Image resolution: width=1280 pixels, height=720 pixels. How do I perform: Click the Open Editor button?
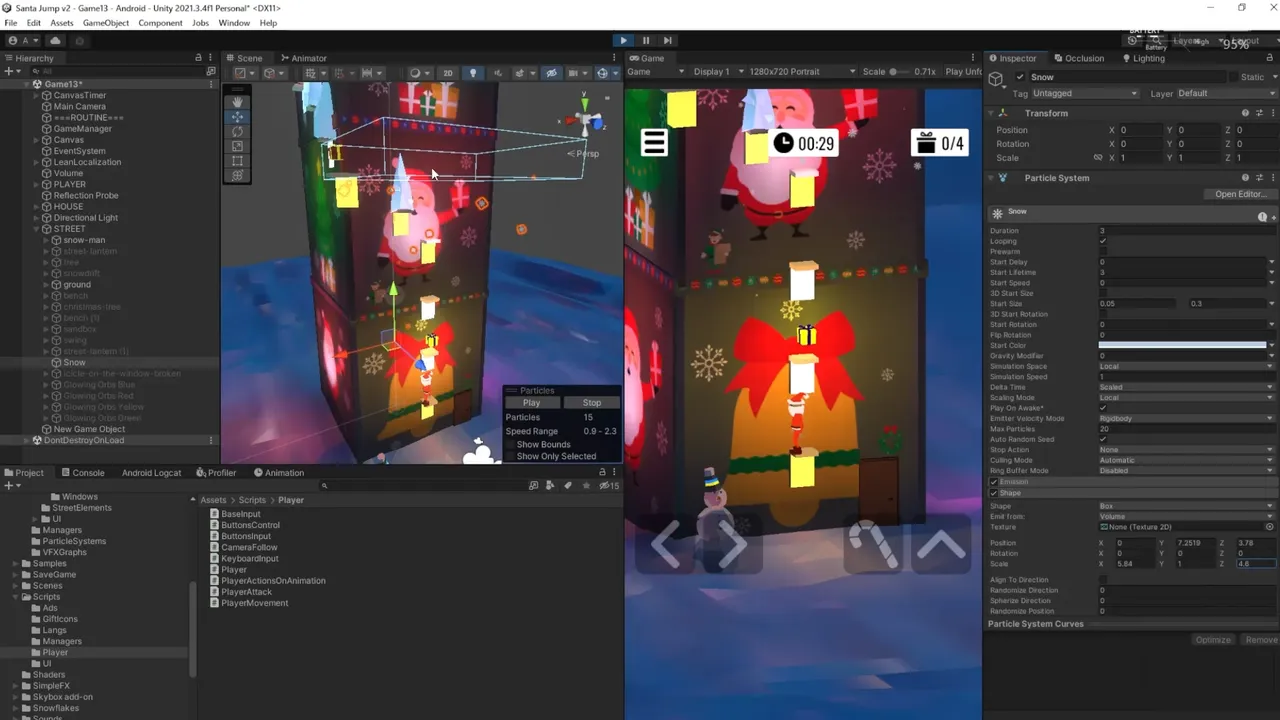pos(1240,194)
